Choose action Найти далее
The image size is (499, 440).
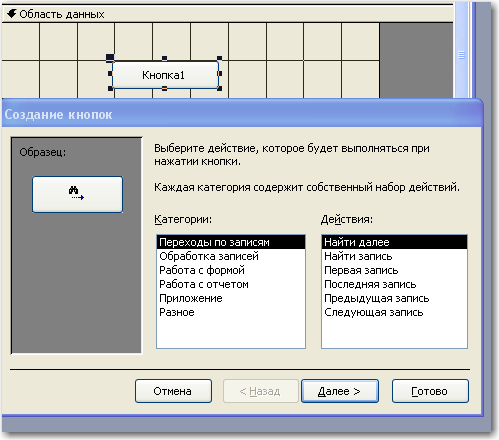394,242
